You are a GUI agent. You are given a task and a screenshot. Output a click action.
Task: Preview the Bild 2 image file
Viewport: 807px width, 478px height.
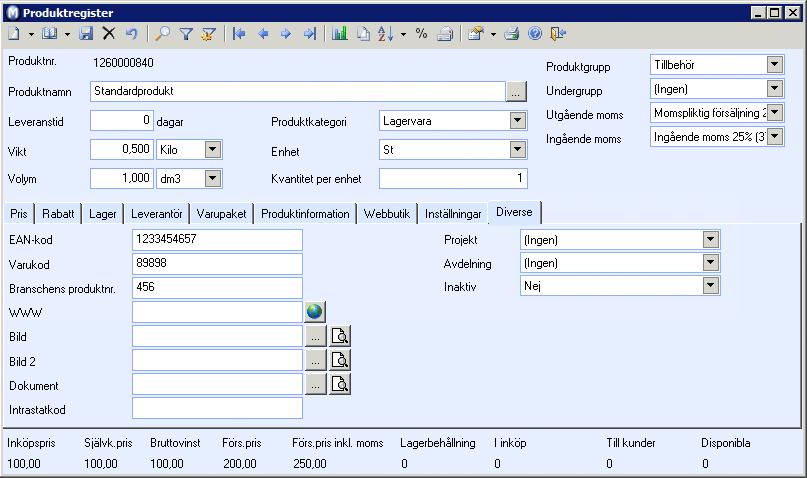pyautogui.click(x=340, y=360)
